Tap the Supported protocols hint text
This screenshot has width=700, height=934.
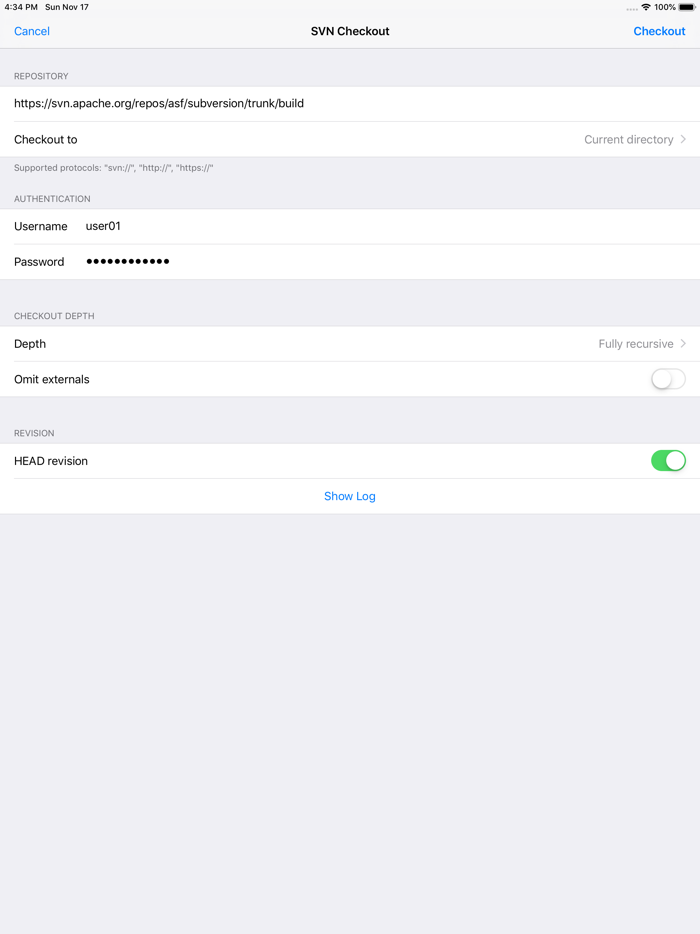tap(114, 168)
